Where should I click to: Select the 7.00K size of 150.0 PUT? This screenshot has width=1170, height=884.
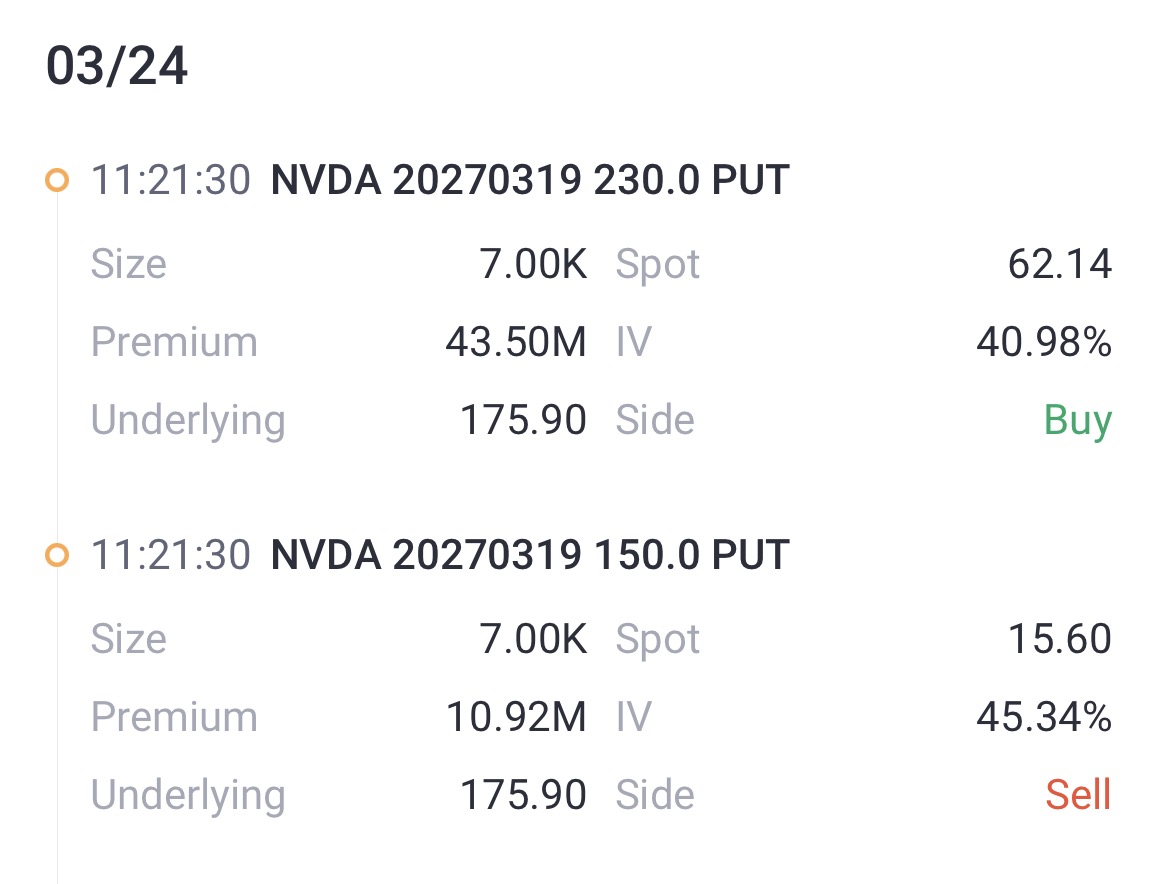(533, 640)
